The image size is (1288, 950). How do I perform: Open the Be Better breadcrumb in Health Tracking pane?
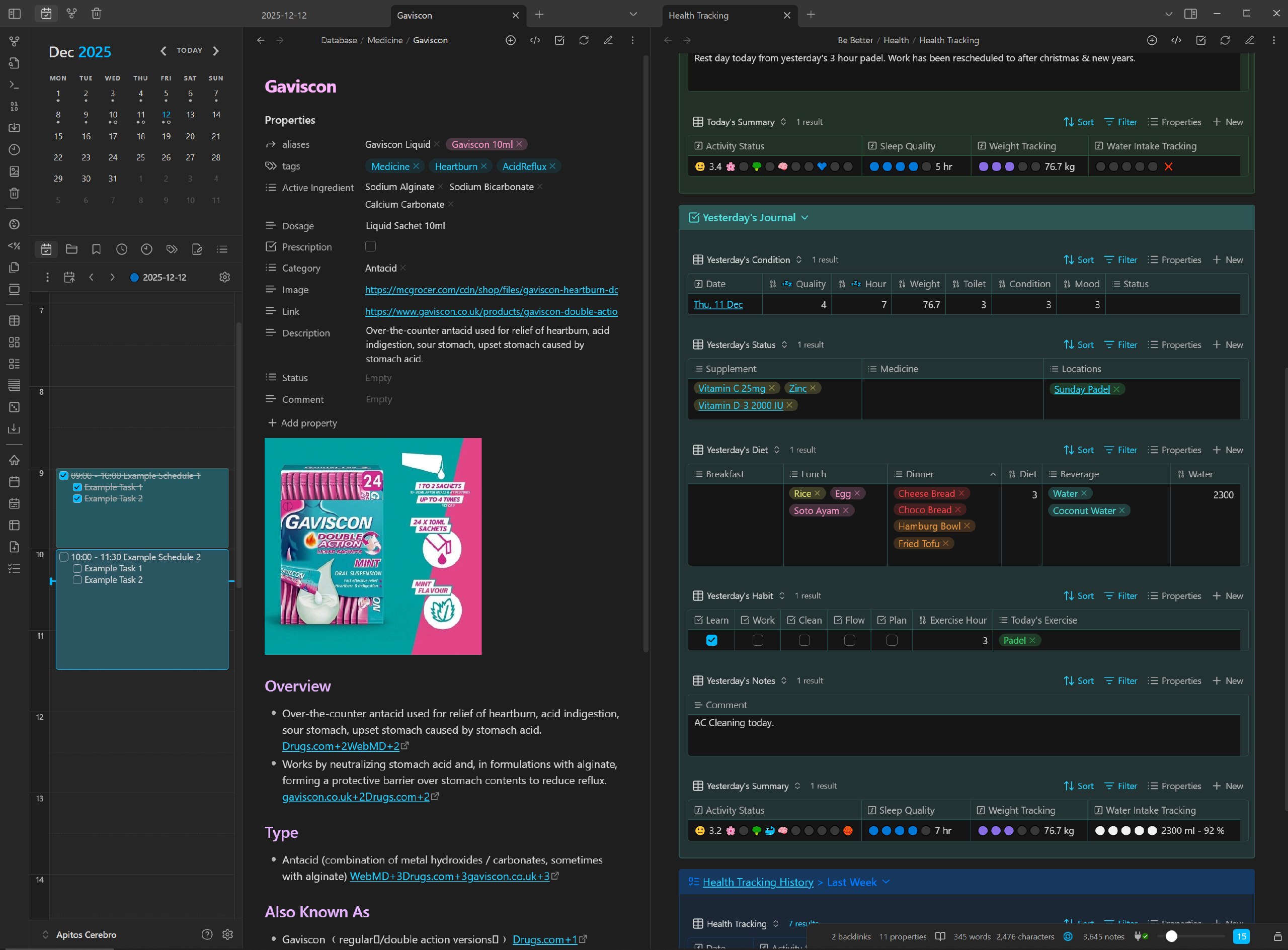[x=855, y=40]
